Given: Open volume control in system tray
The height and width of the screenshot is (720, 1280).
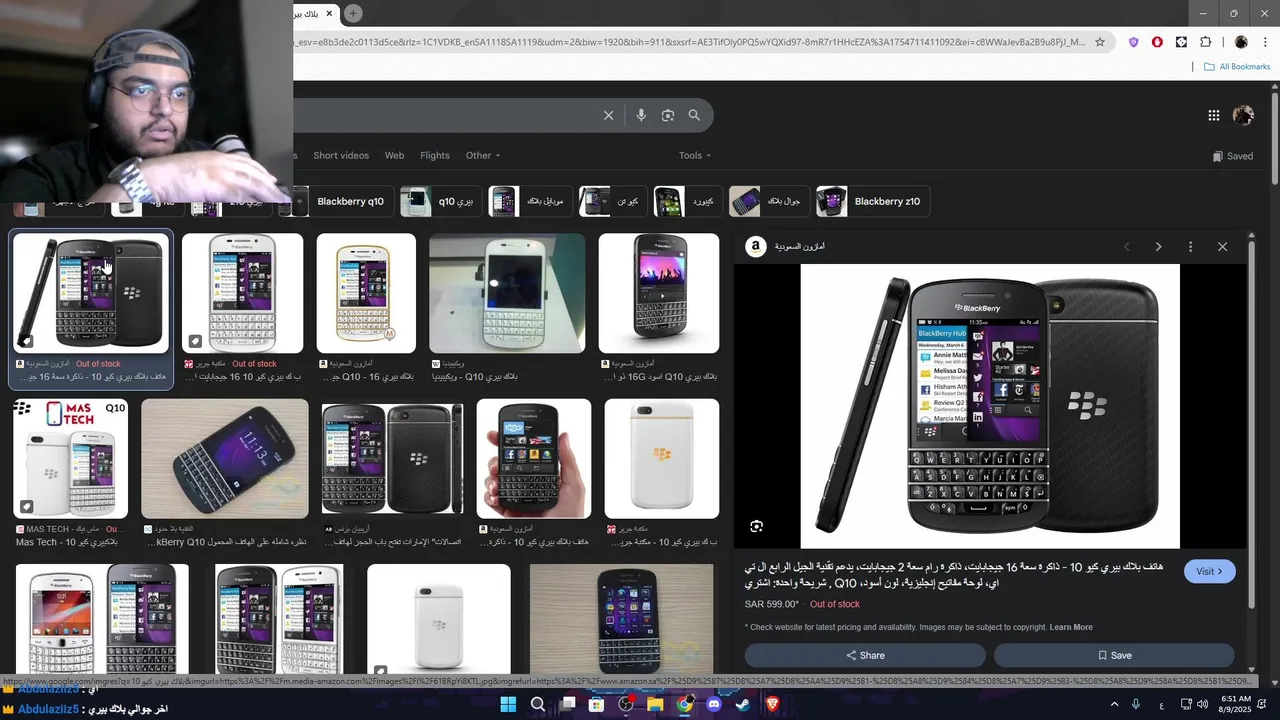Looking at the screenshot, I should click(1203, 704).
